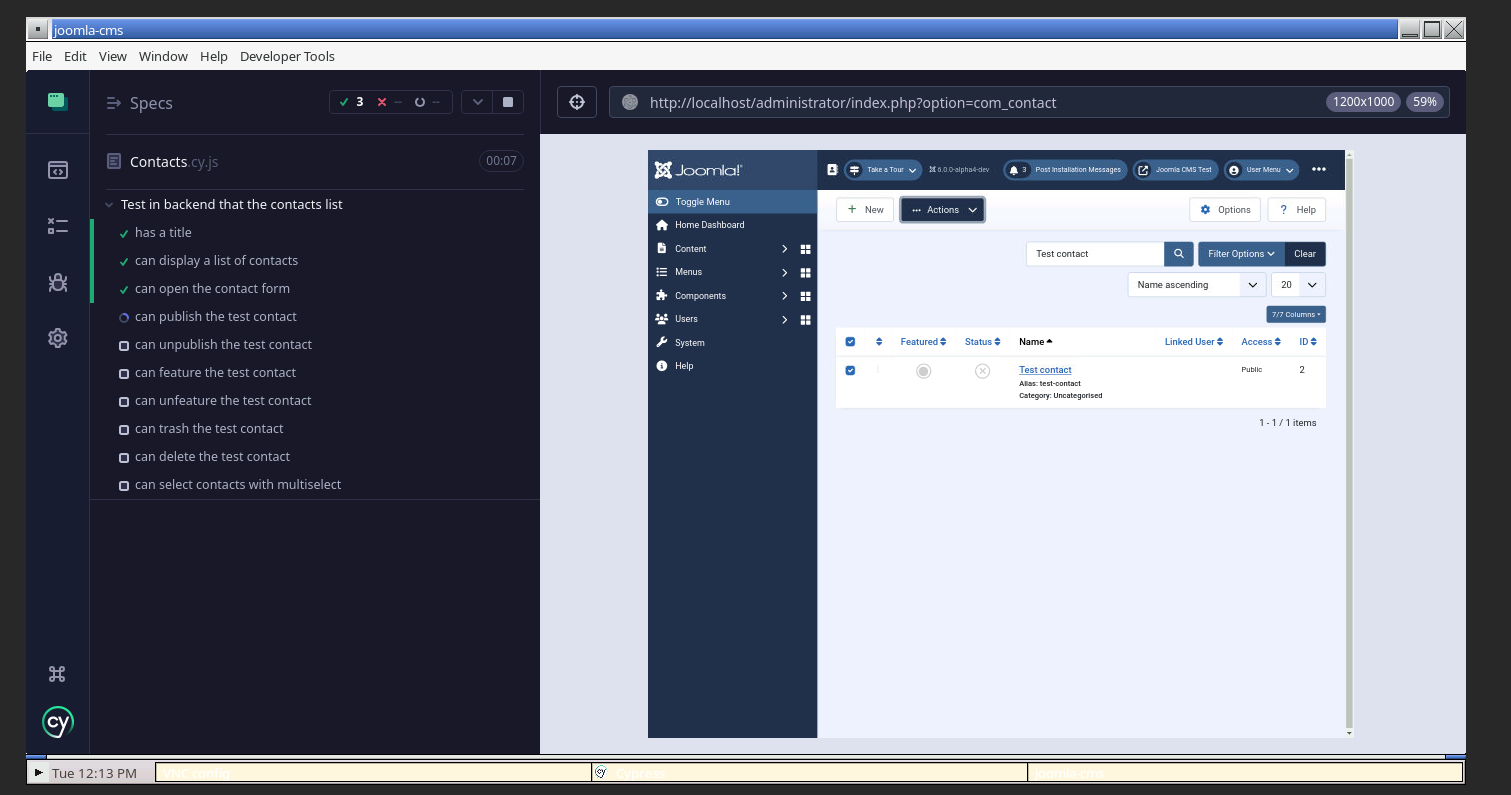Toggle published status of Test contact
The width and height of the screenshot is (1511, 795).
click(x=982, y=371)
